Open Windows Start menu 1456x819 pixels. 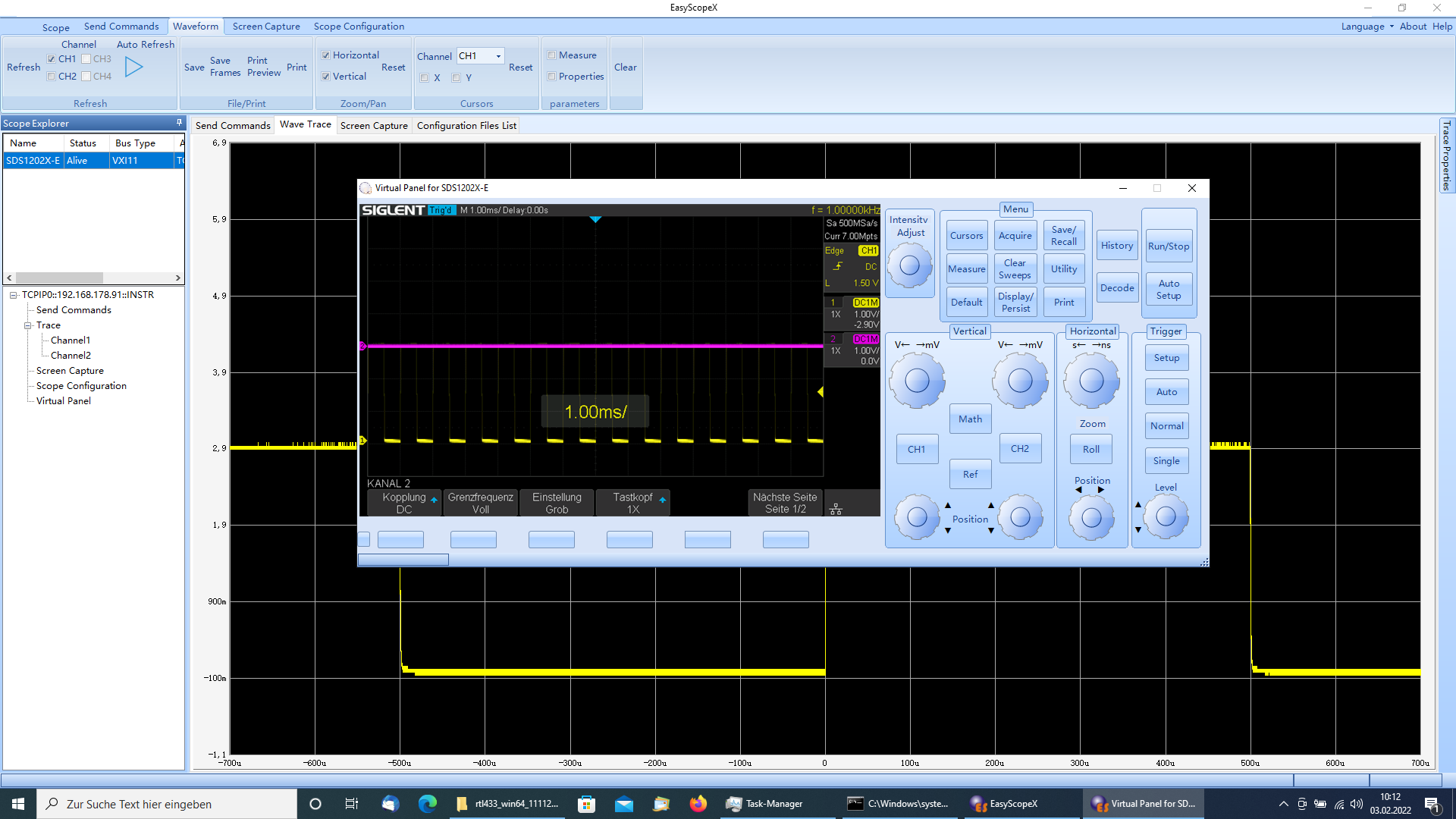(x=18, y=804)
